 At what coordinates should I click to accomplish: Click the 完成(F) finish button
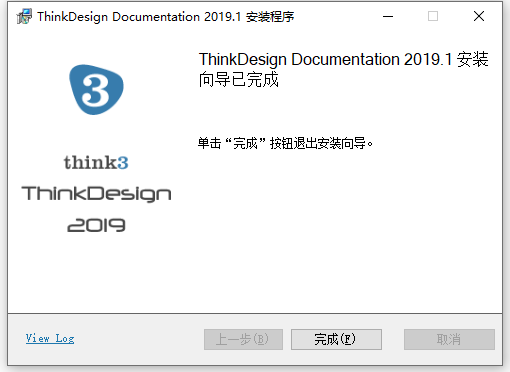(336, 339)
